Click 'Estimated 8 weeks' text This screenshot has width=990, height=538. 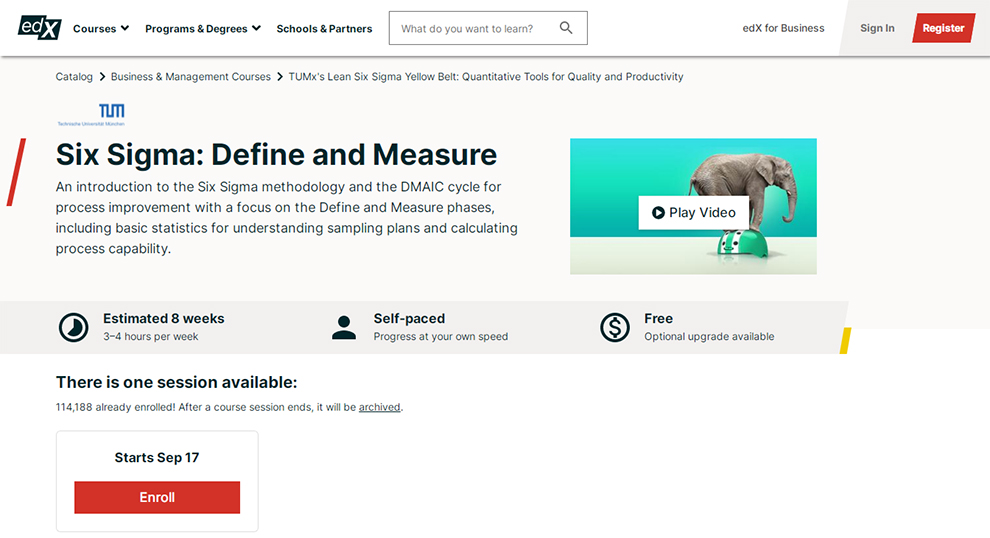pos(164,319)
